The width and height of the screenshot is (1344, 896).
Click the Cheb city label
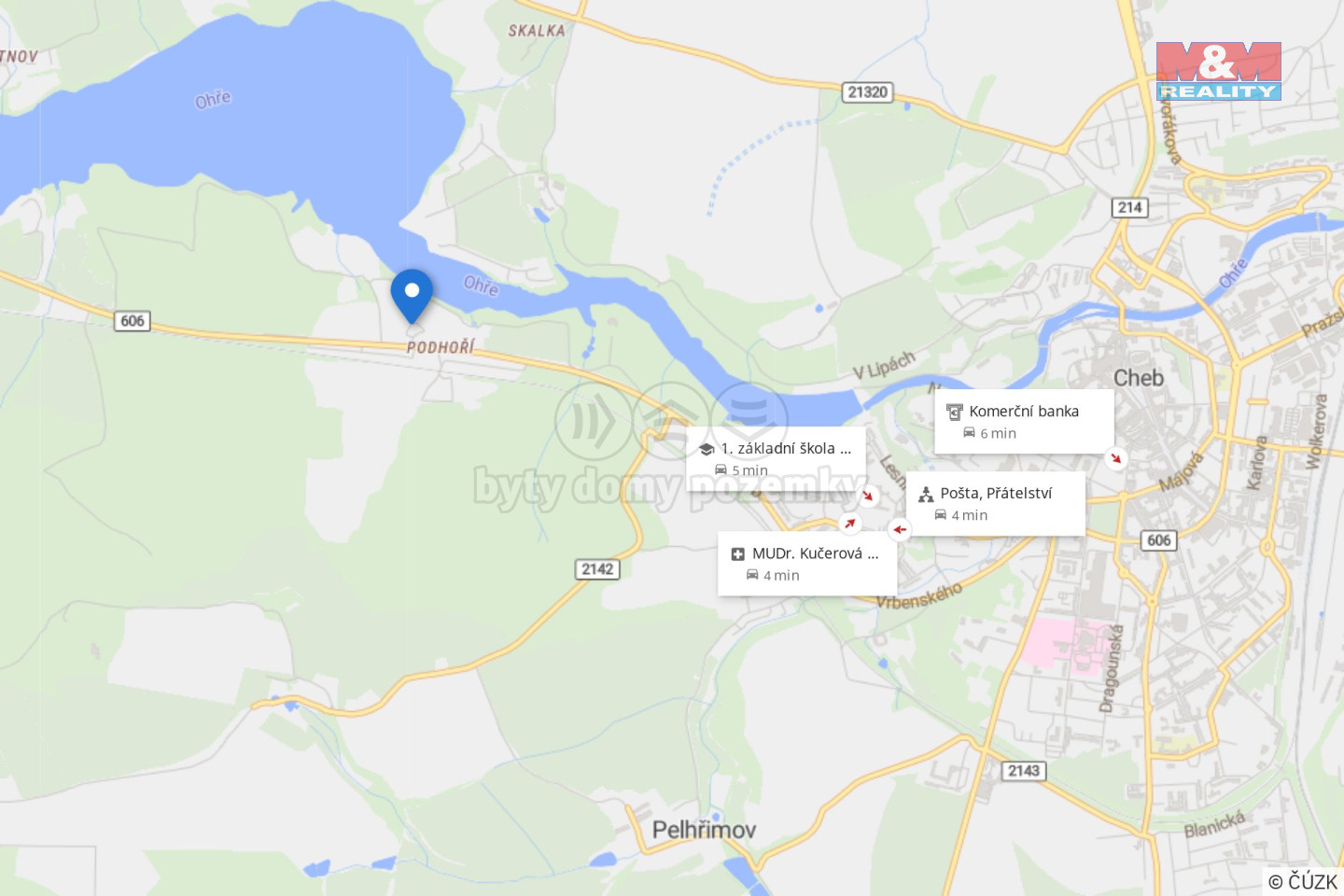[1139, 378]
